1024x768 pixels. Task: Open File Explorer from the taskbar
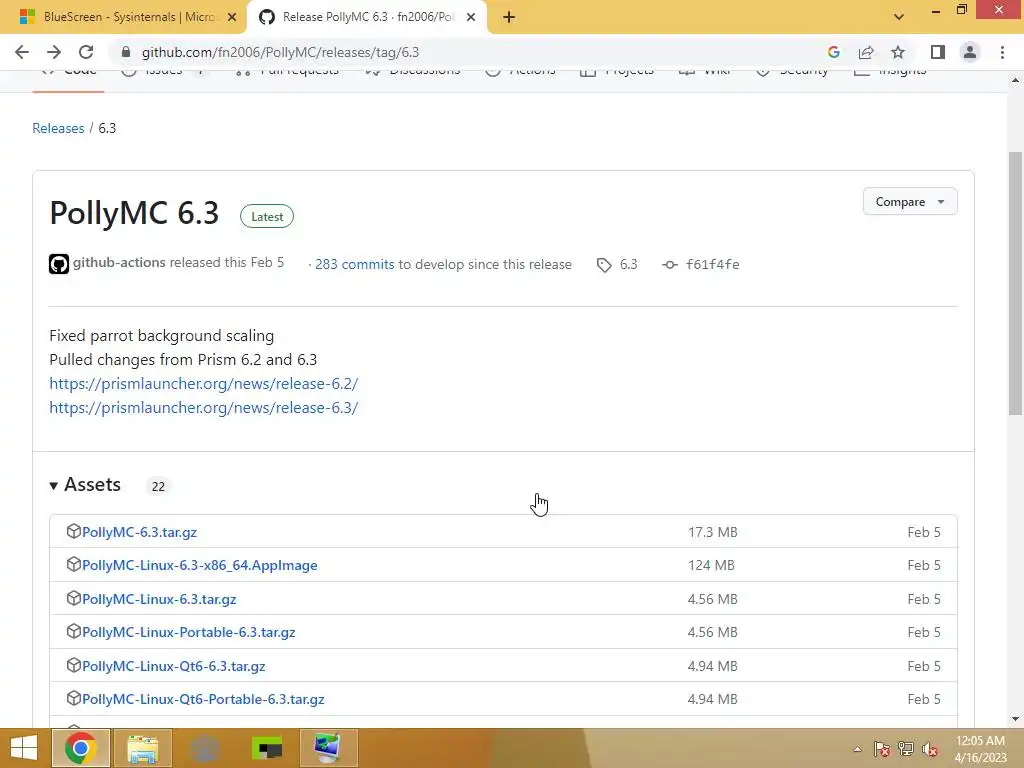pos(142,748)
